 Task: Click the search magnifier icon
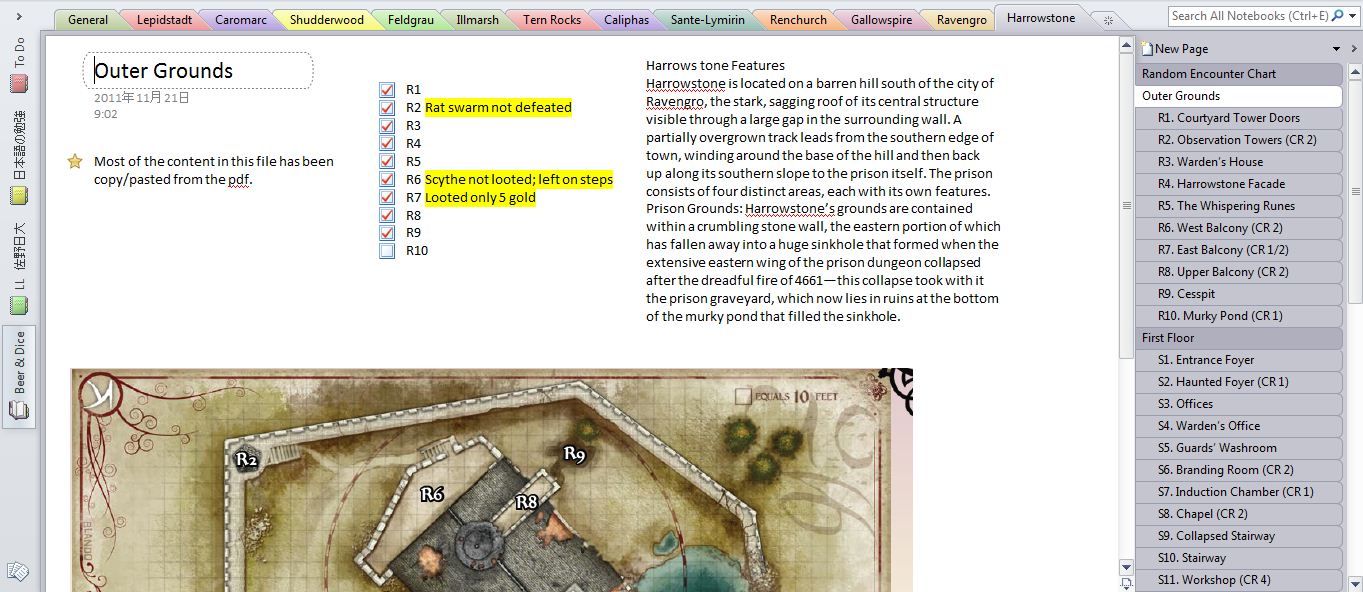click(1340, 16)
